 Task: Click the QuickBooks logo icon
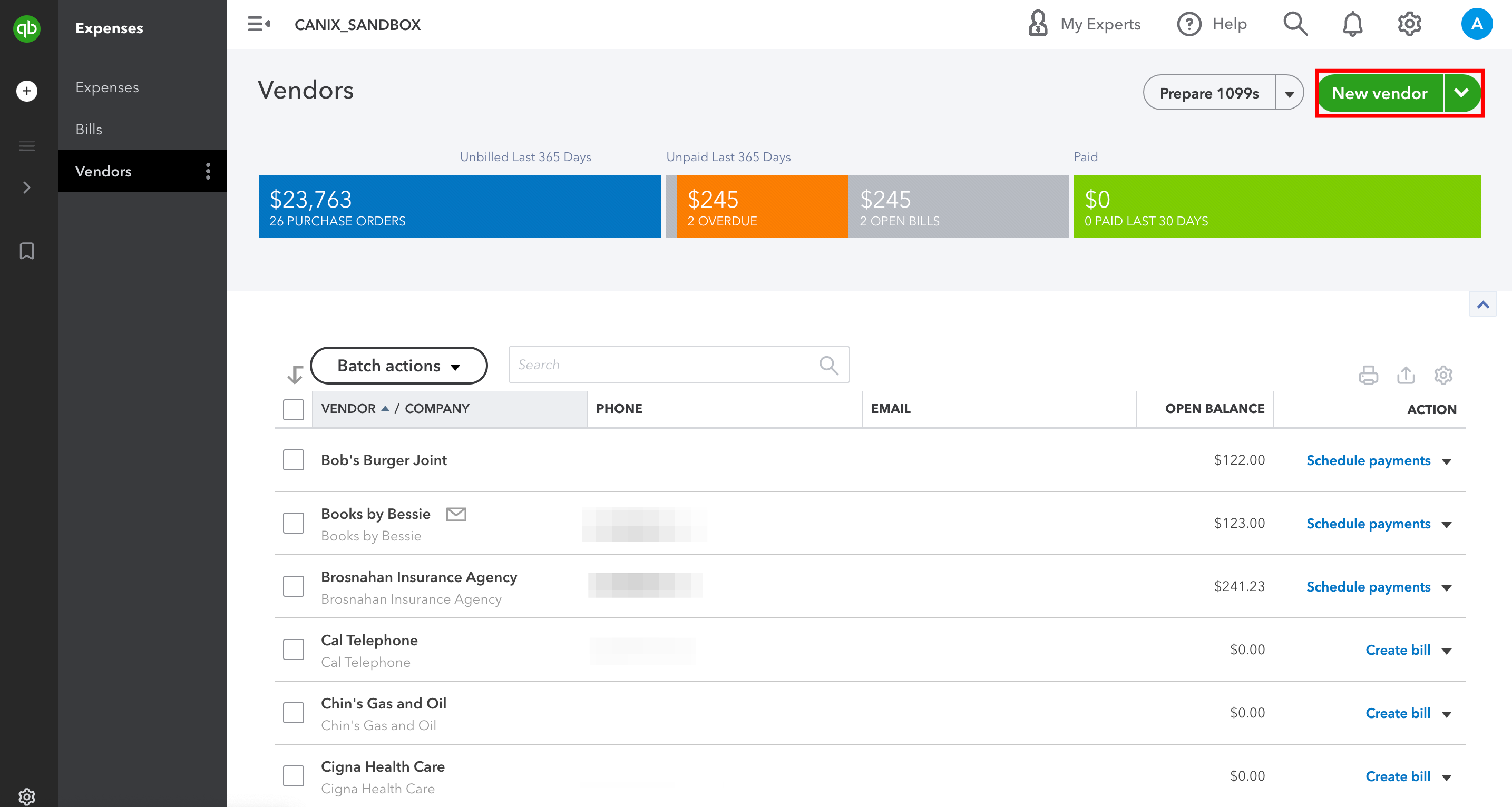tap(26, 27)
